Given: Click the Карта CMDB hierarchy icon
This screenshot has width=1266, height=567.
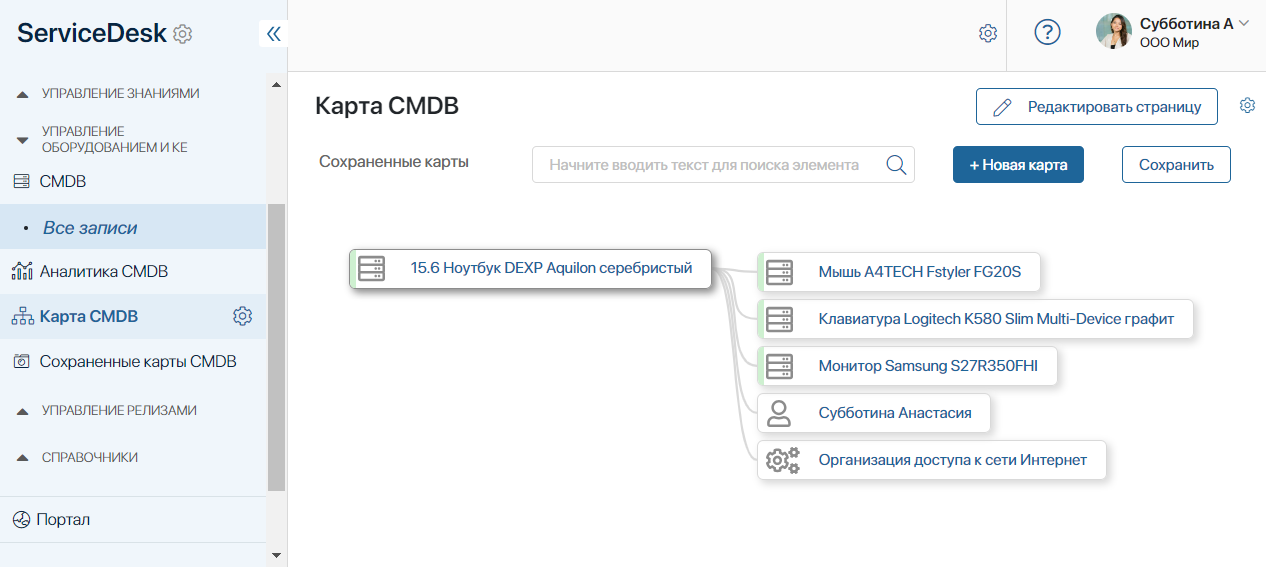Looking at the screenshot, I should point(21,317).
